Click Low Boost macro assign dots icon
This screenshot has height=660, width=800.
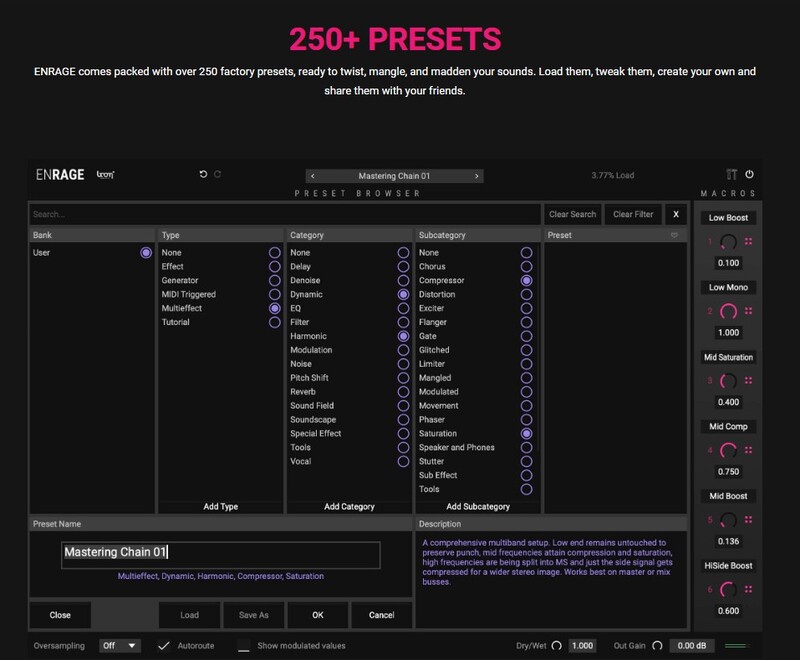tap(748, 241)
